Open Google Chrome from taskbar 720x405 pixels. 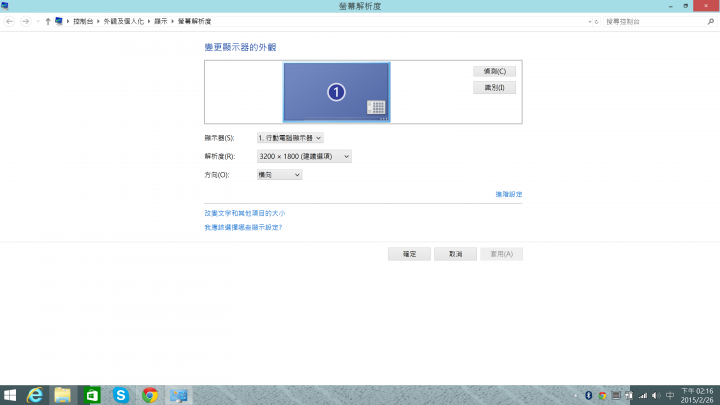[150, 395]
